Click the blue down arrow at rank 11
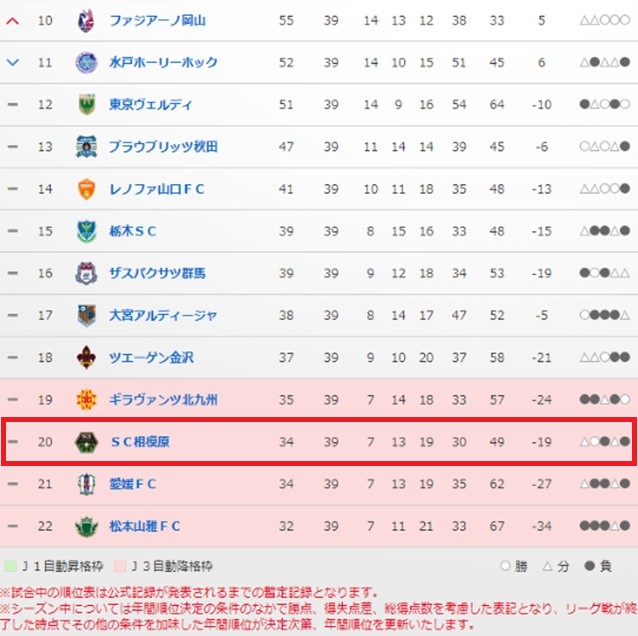This screenshot has width=638, height=636. coord(13,62)
